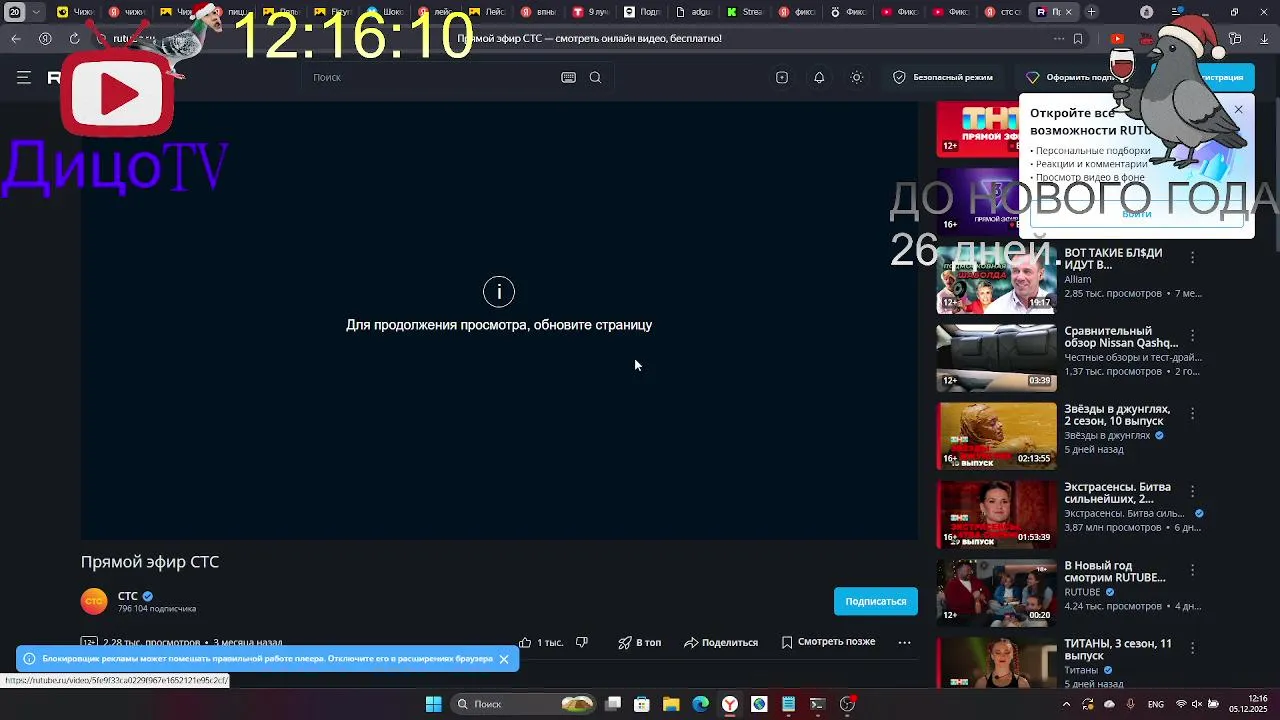Open options for Nissan review video
This screenshot has height=720, width=1280.
(x=1192, y=336)
